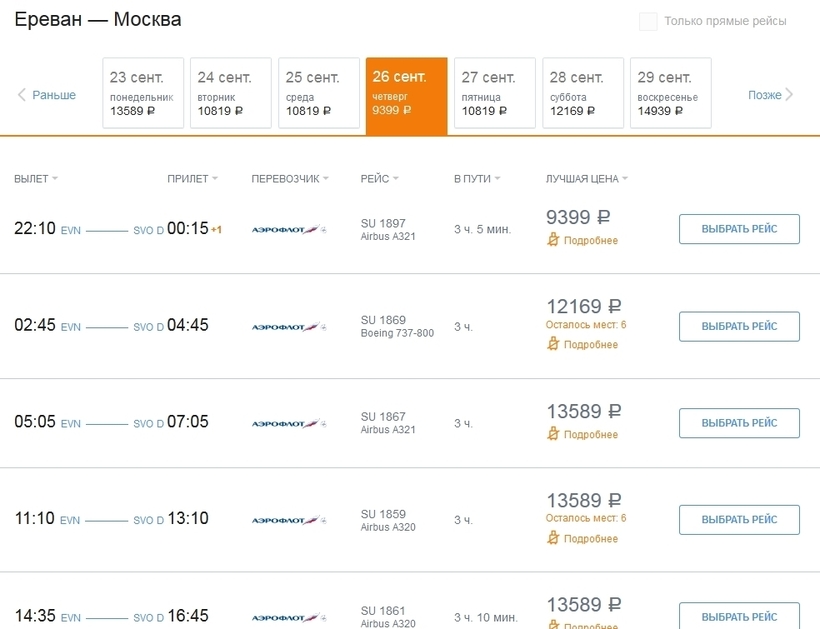The image size is (820, 629).
Task: Click the no-baggage icon for flight SU 1867
Action: tap(553, 434)
